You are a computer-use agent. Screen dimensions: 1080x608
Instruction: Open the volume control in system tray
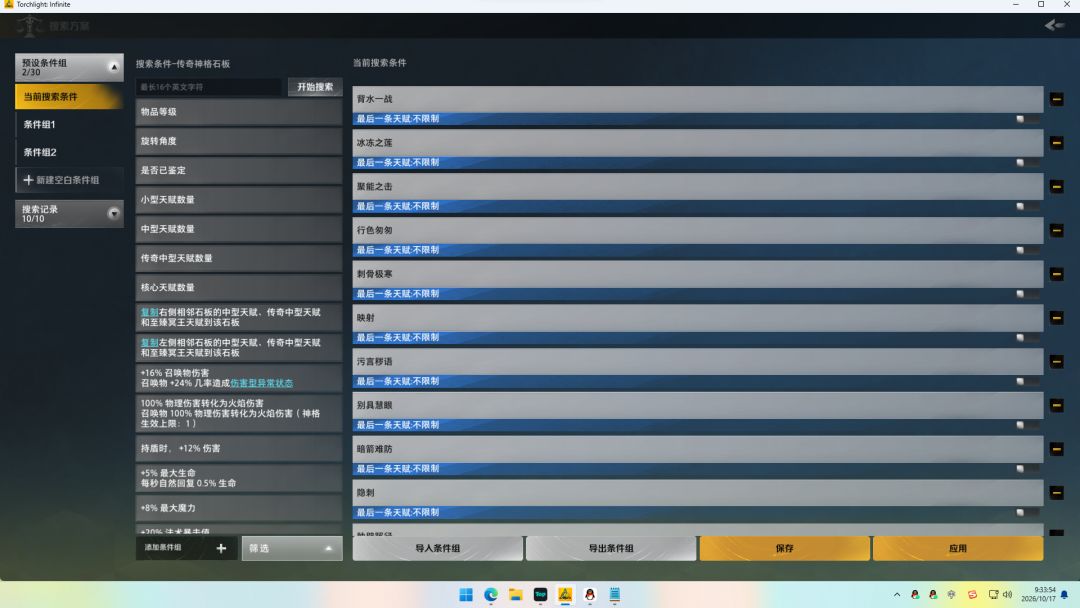1008,594
